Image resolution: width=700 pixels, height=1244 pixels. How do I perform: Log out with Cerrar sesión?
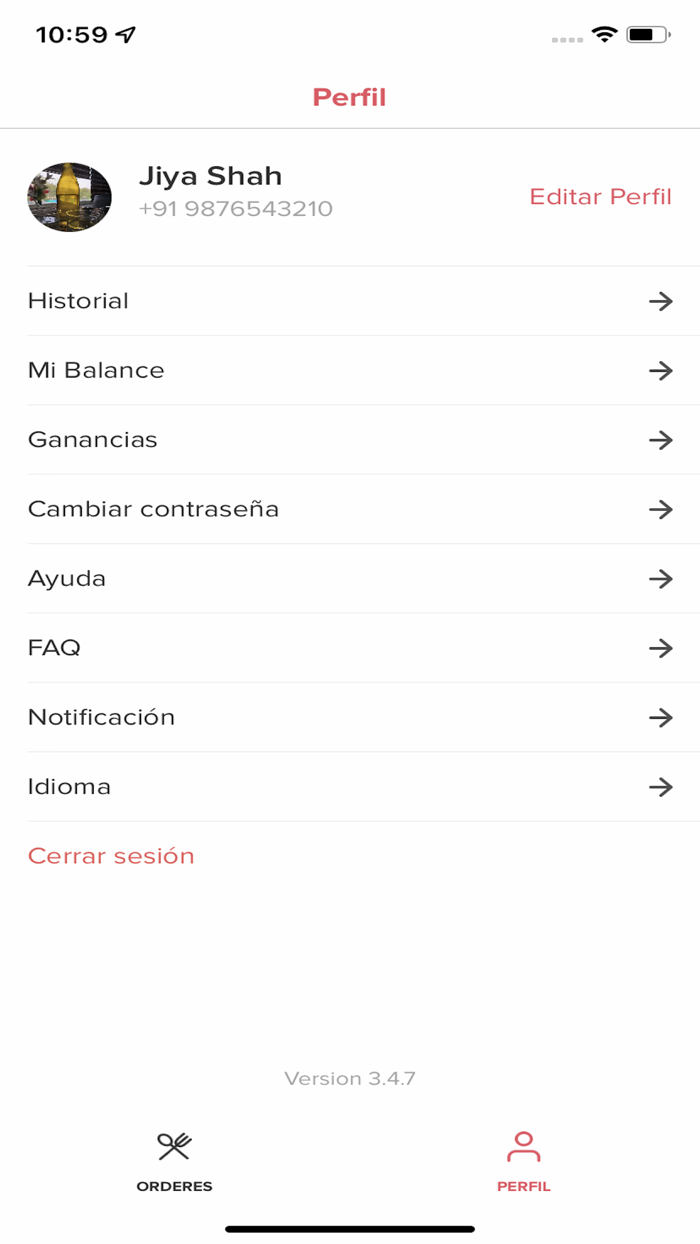(x=111, y=856)
